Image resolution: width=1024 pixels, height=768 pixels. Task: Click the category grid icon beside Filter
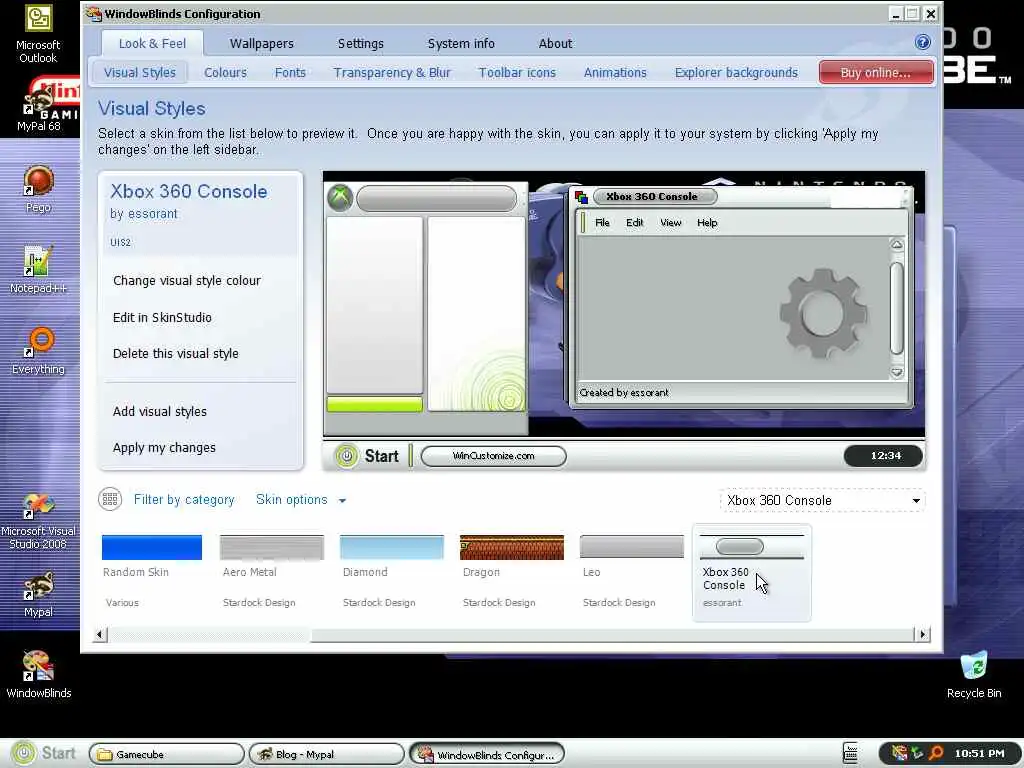110,500
